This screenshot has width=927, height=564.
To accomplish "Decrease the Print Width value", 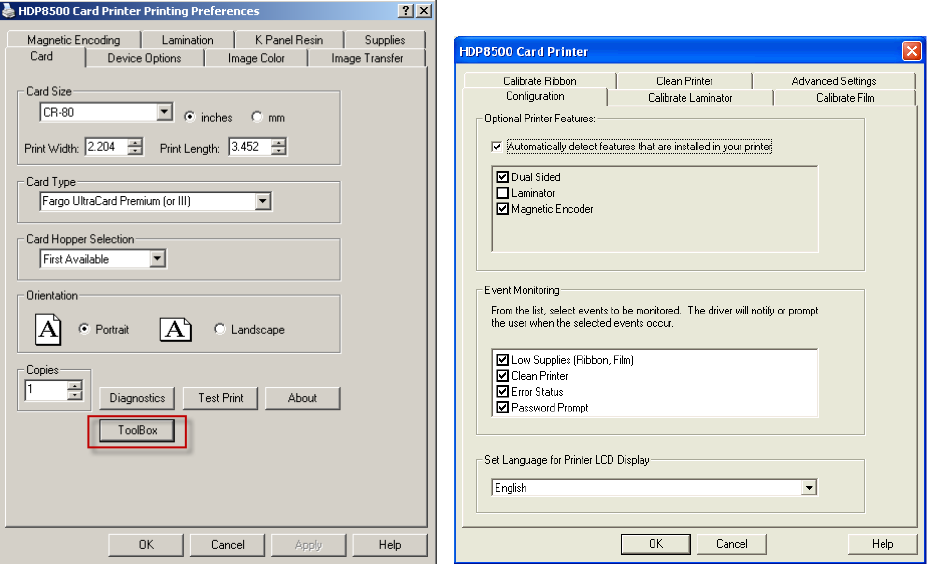I will (135, 151).
